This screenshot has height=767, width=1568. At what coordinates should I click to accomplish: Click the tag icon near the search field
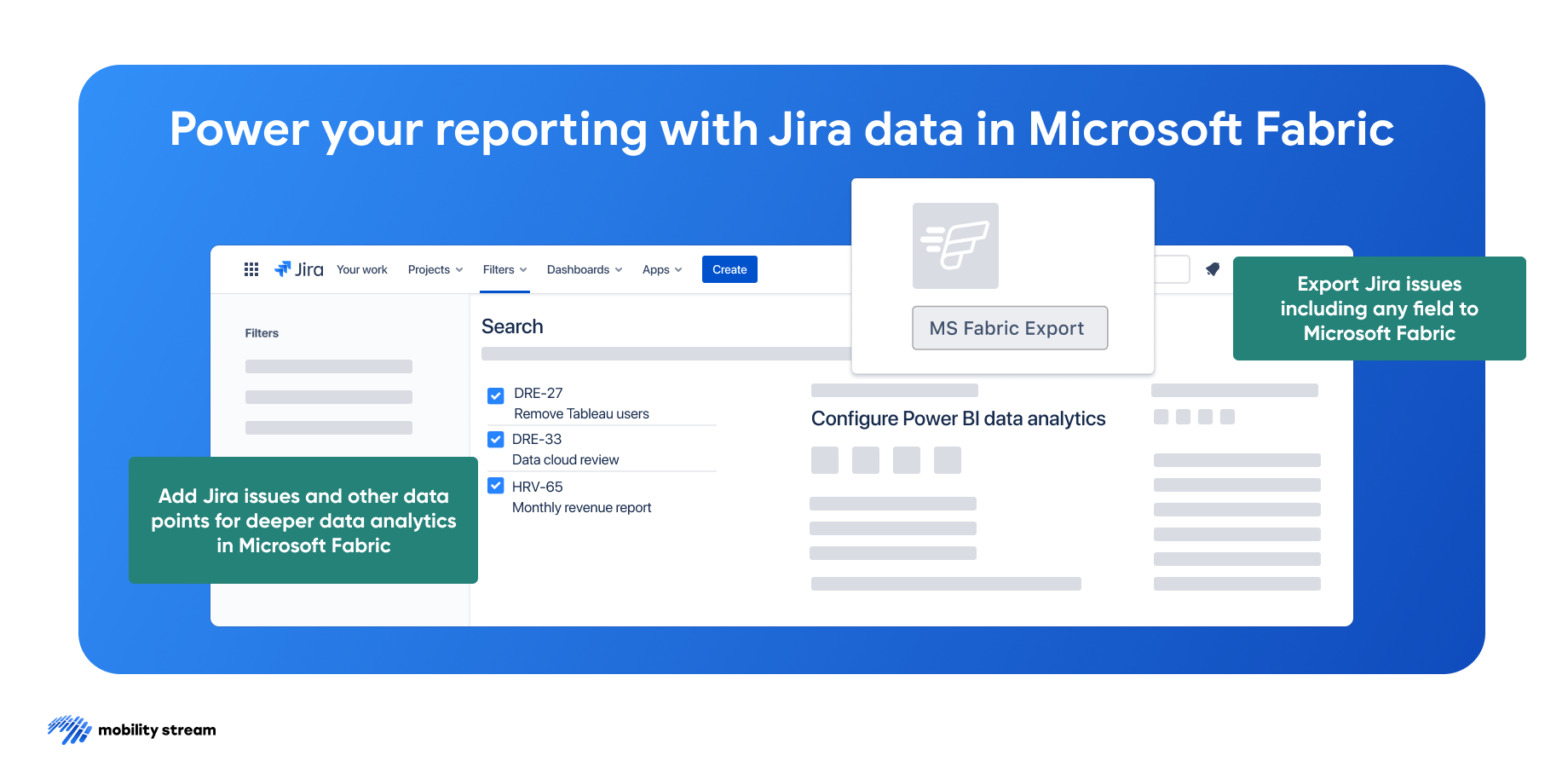click(x=1213, y=269)
